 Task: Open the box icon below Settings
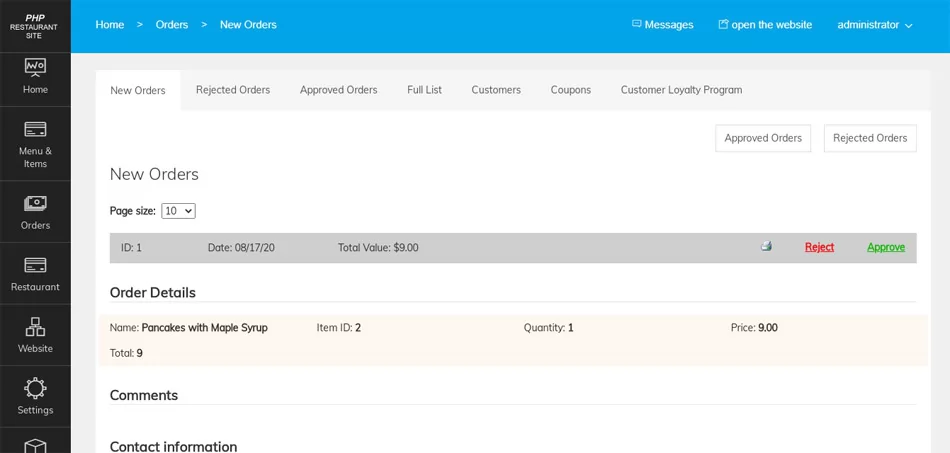[x=35, y=444]
